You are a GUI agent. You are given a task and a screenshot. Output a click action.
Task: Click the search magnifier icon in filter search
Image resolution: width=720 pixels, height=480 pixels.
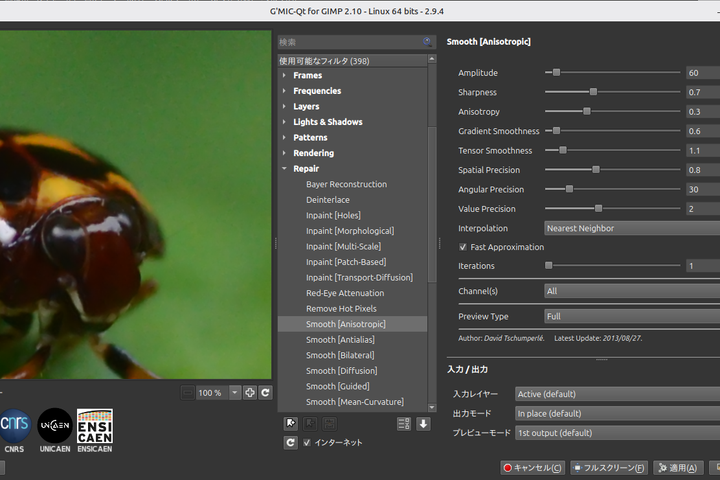(x=428, y=42)
